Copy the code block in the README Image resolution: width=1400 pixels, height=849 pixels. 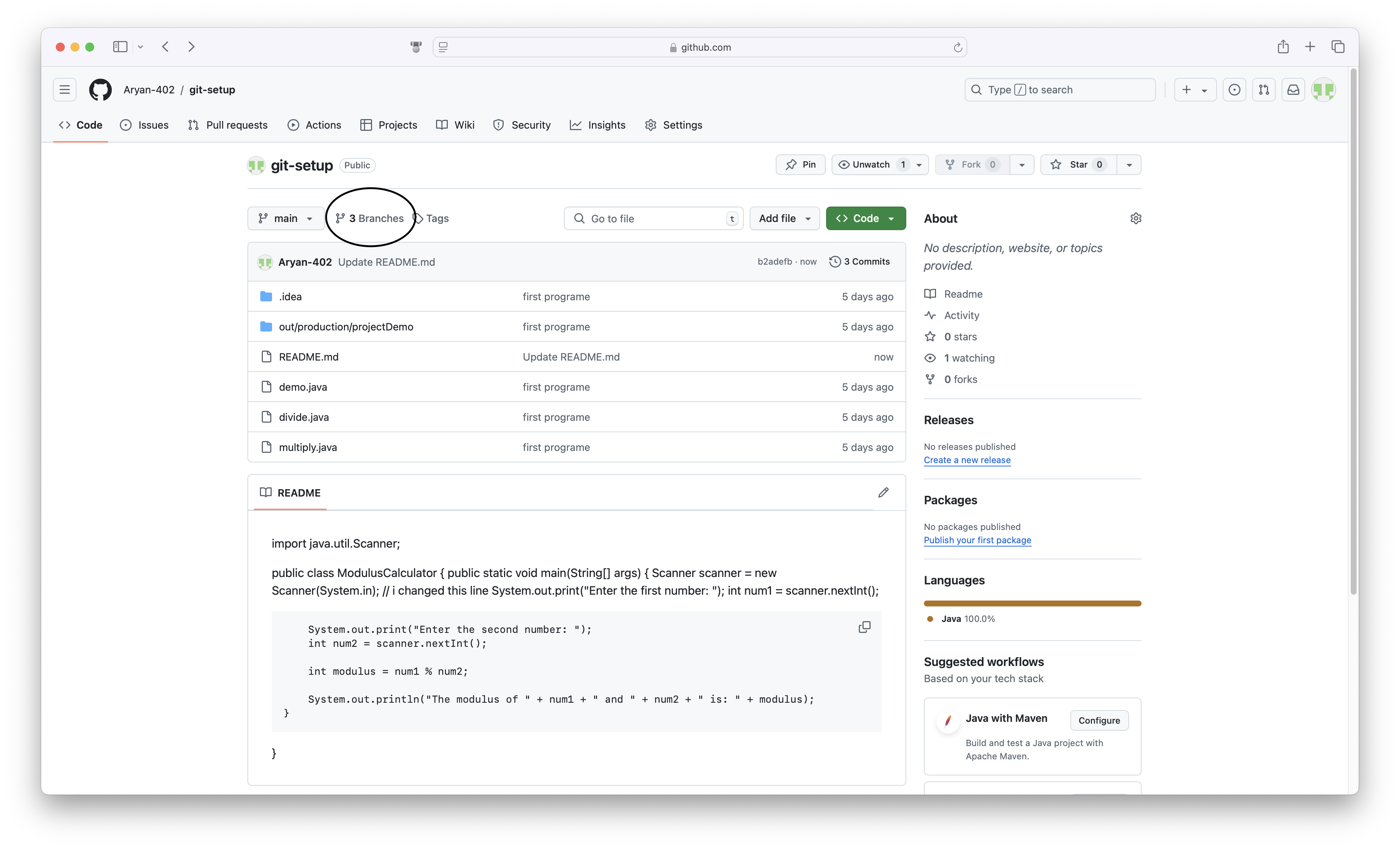click(864, 627)
